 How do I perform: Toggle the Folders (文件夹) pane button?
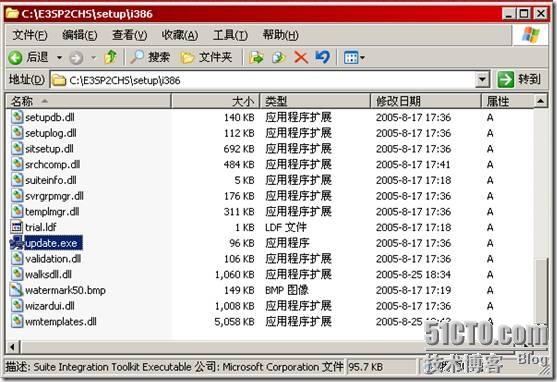pyautogui.click(x=206, y=57)
